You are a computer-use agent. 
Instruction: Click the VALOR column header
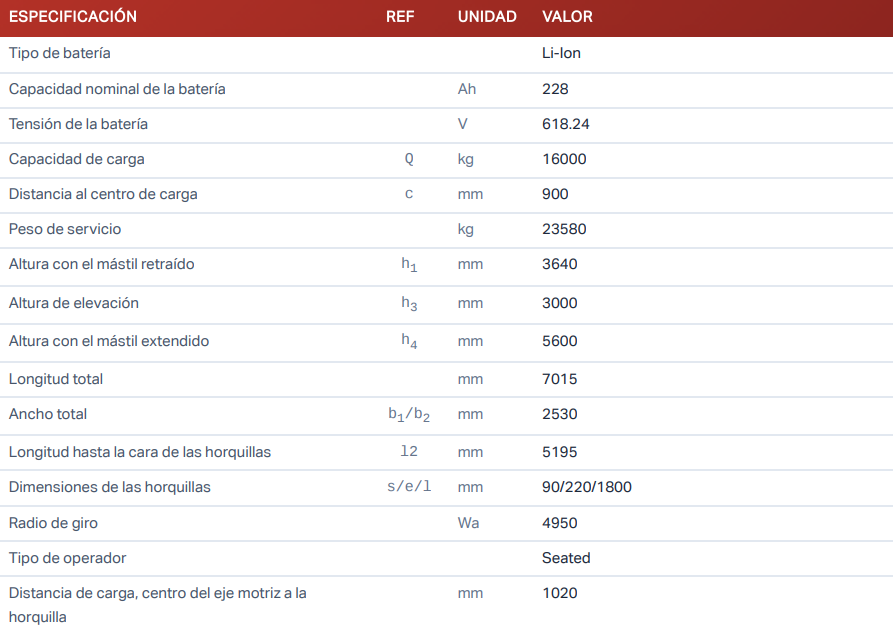coord(567,17)
